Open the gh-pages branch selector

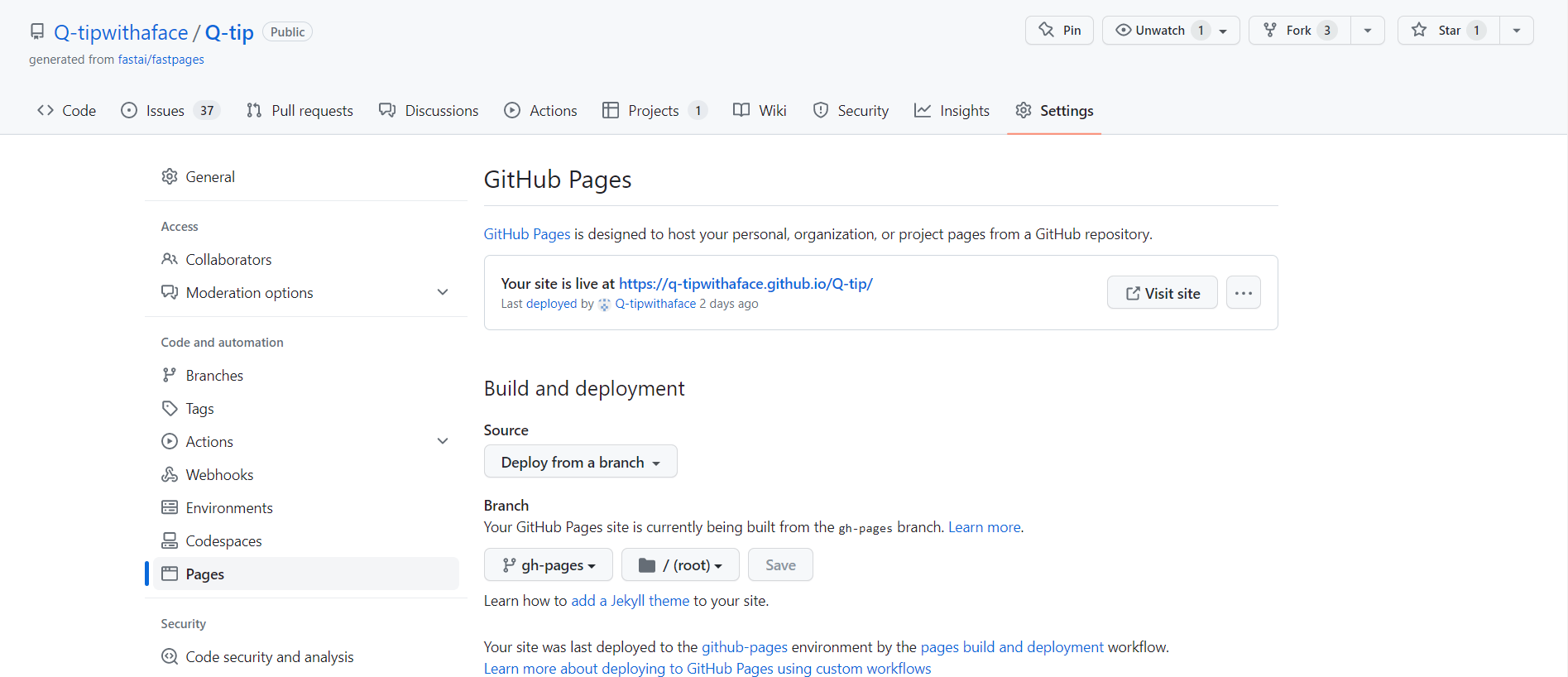pos(549,564)
